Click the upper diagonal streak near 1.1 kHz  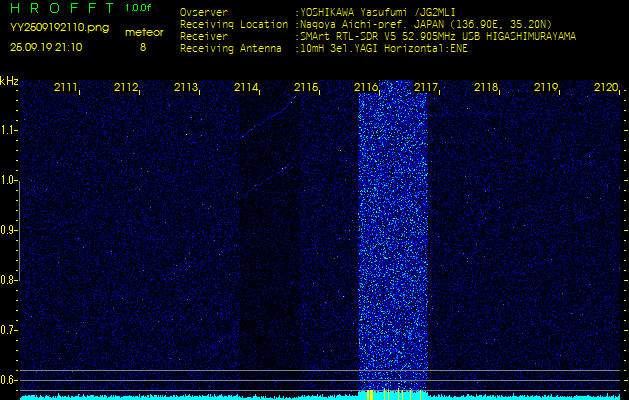pos(268,117)
